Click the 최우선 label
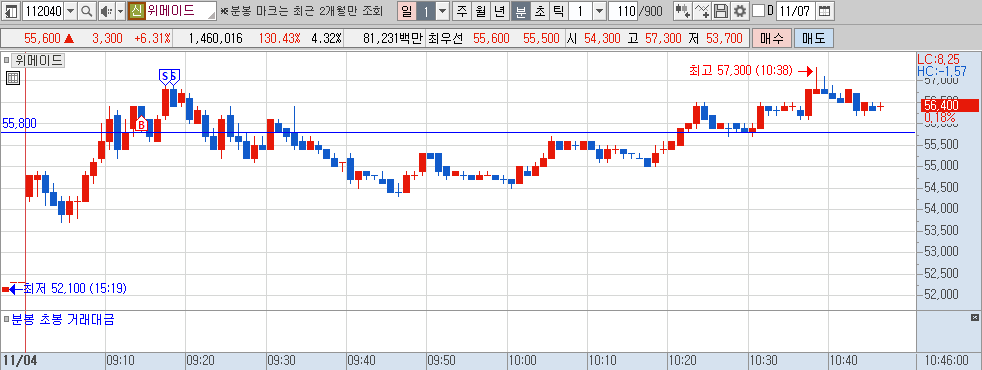 (x=445, y=38)
